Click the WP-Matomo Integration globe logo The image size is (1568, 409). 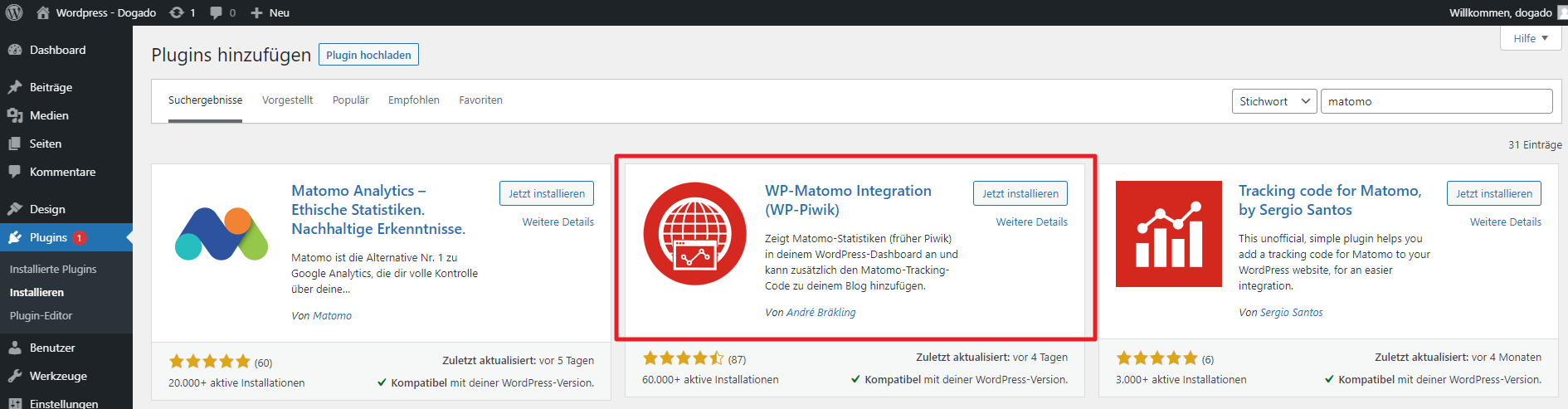pos(695,234)
